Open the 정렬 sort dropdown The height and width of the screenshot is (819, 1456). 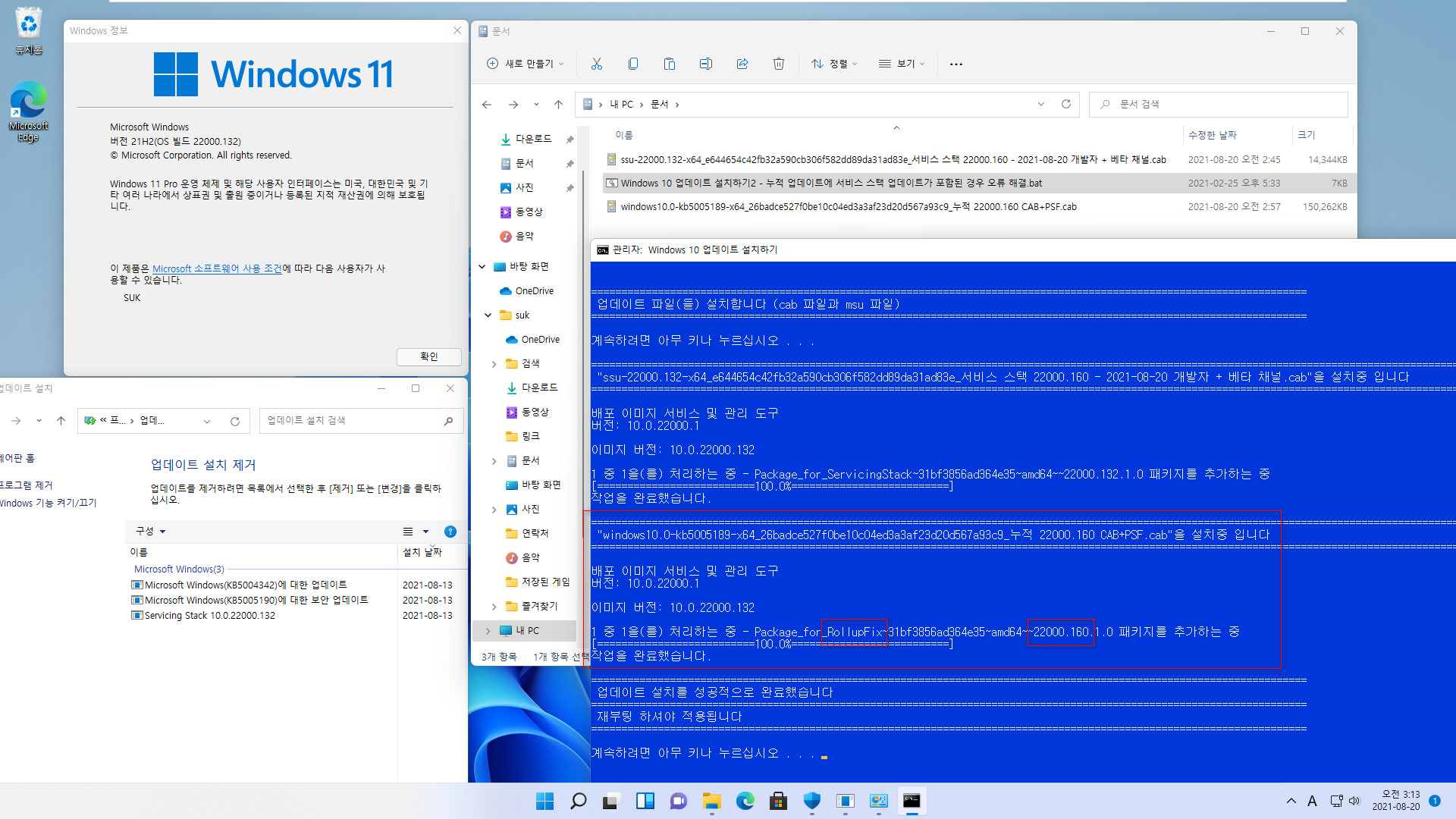coord(834,64)
